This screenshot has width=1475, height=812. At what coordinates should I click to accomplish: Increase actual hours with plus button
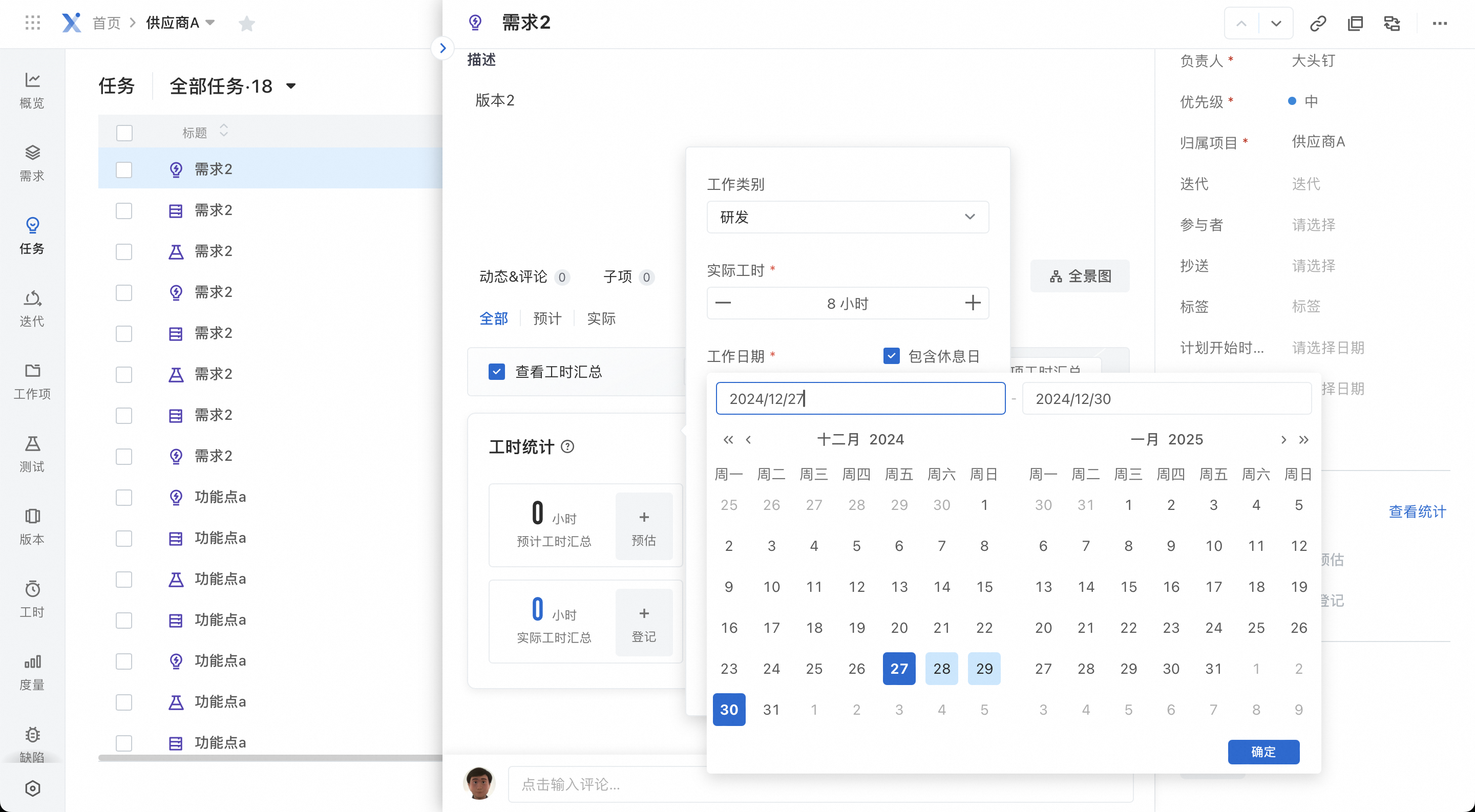click(x=973, y=303)
